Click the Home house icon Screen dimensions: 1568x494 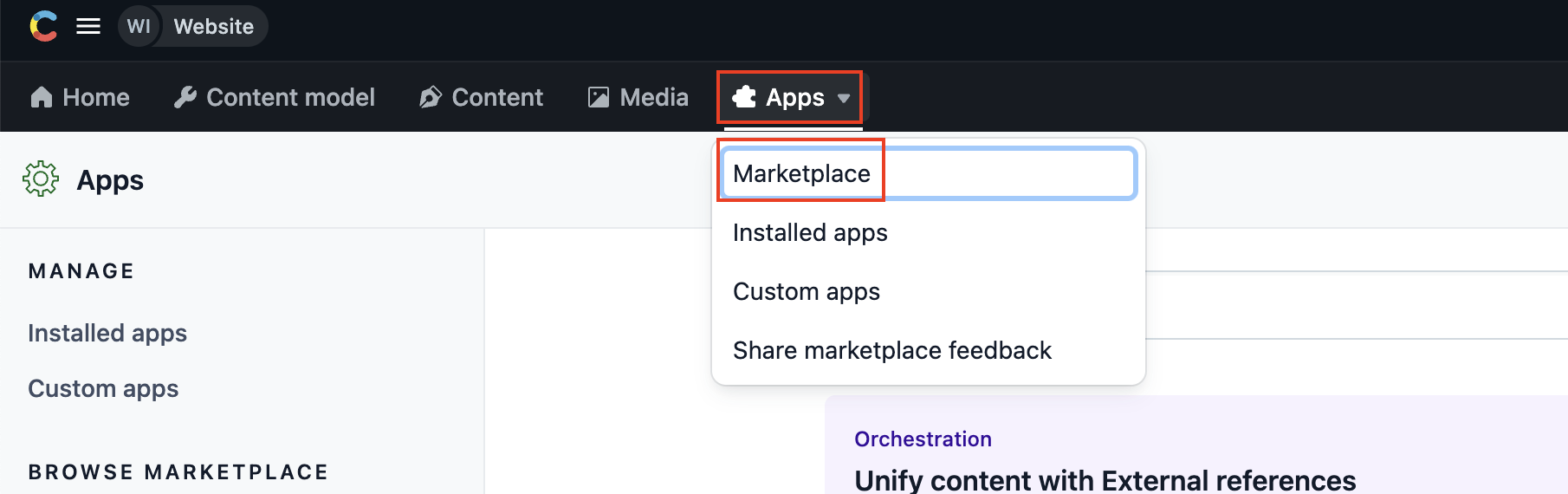click(42, 97)
